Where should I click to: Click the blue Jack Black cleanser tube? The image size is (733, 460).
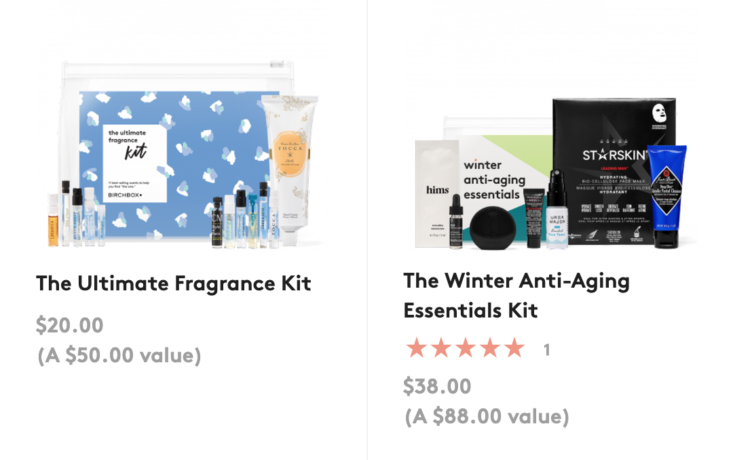(667, 196)
